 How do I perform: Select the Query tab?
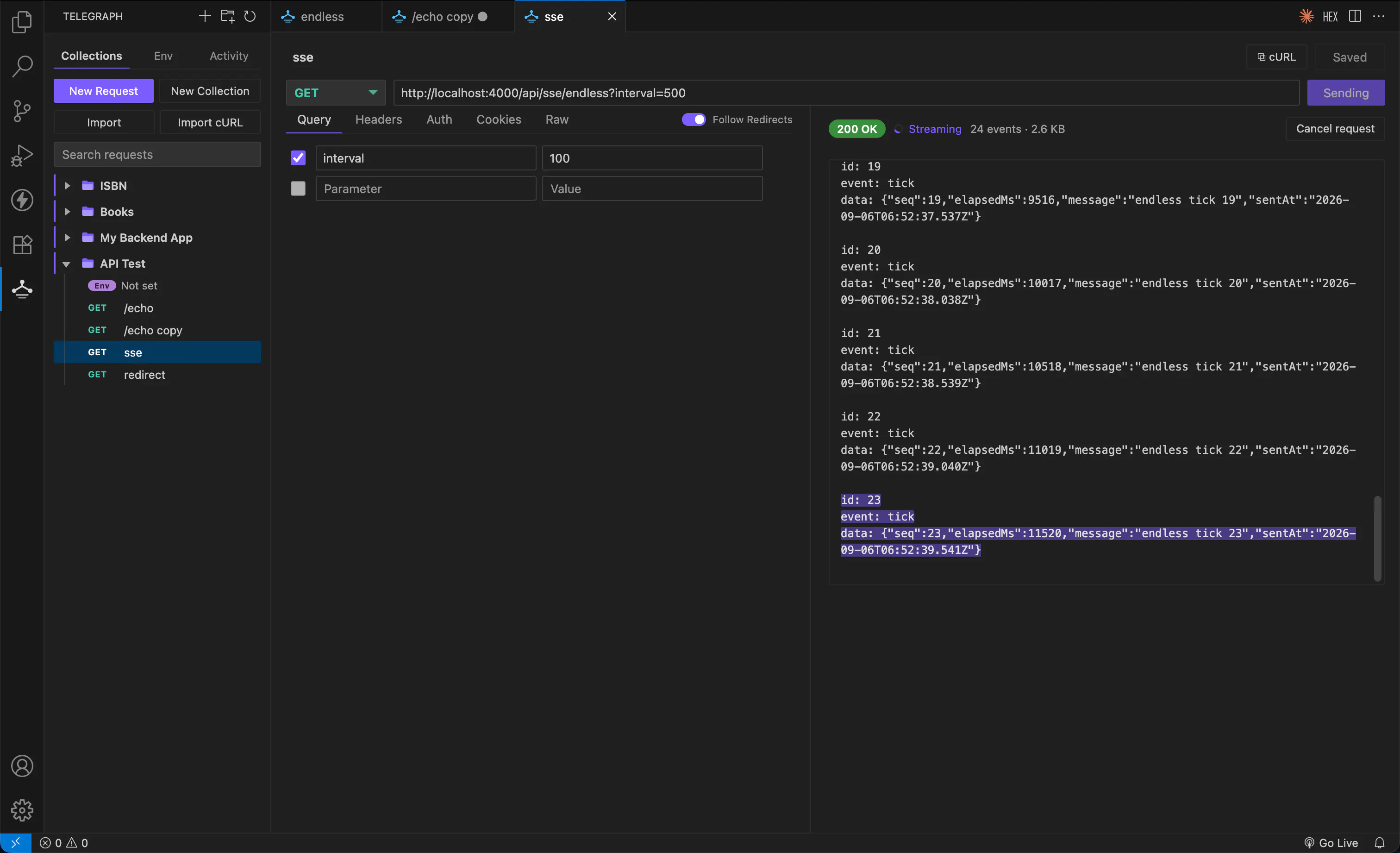313,119
